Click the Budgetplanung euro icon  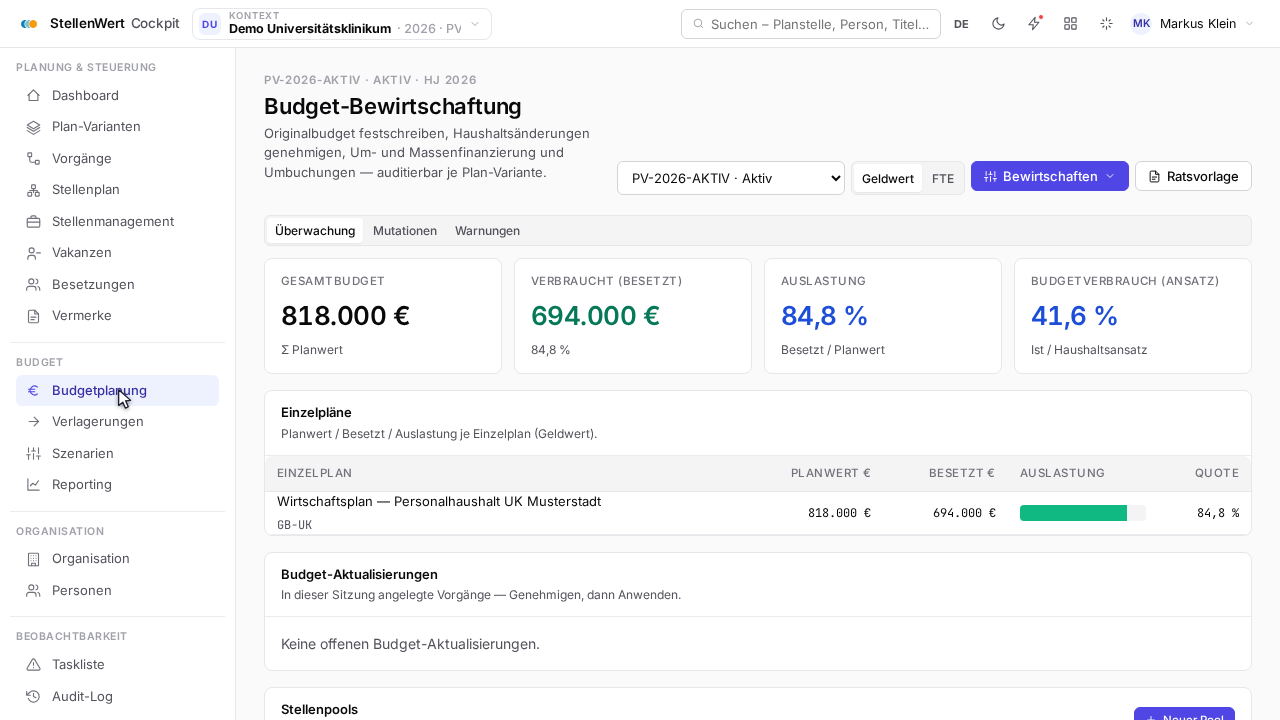33,391
